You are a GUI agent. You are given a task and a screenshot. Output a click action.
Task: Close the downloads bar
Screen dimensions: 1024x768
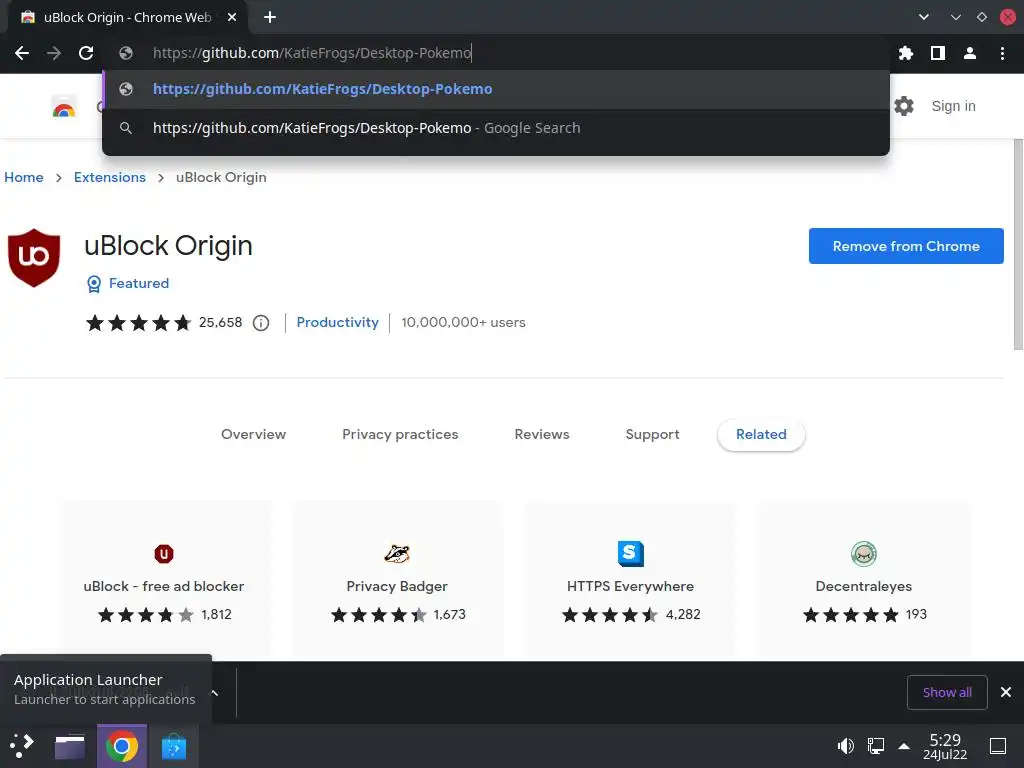pyautogui.click(x=1006, y=692)
